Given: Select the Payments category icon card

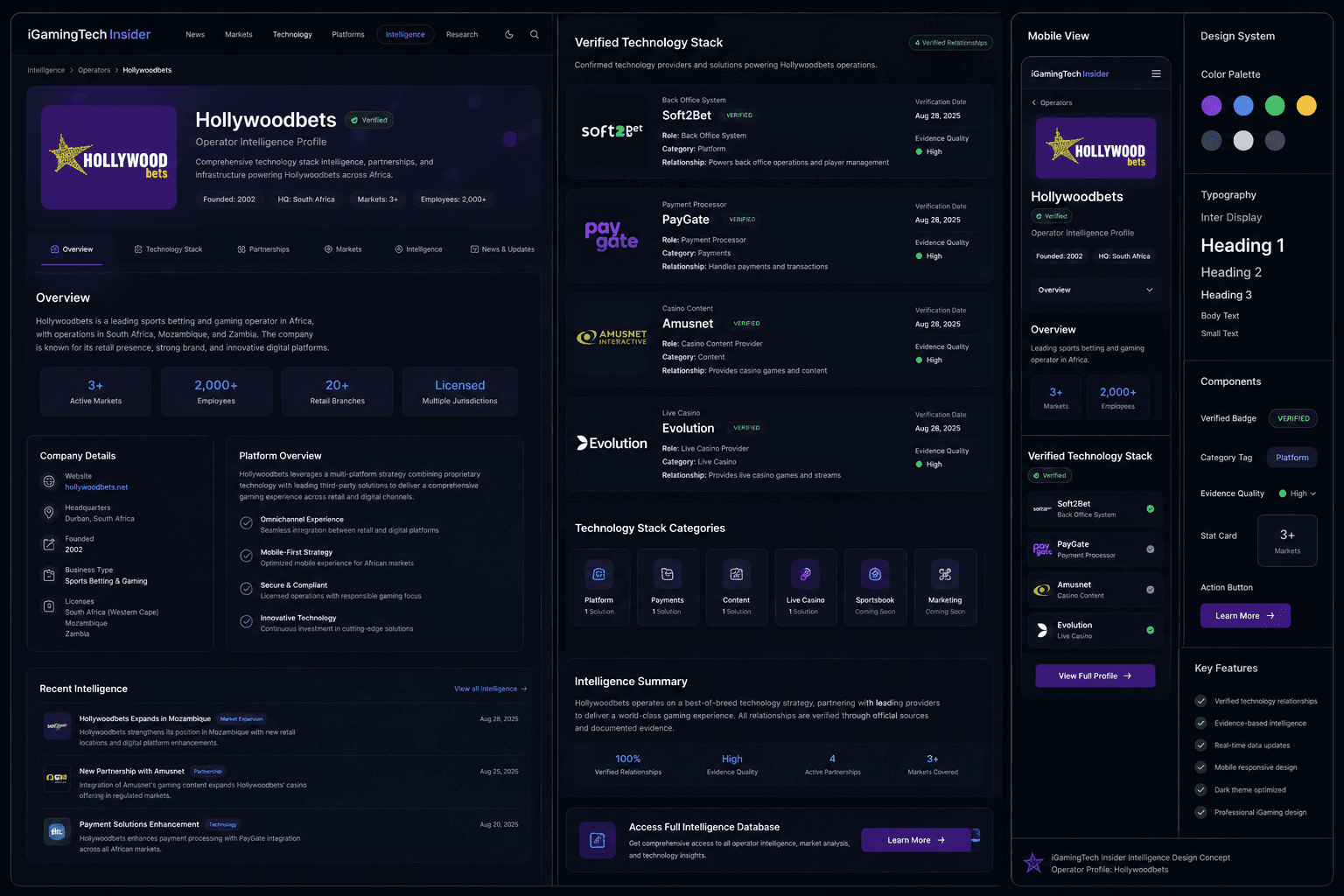Looking at the screenshot, I should (x=668, y=587).
